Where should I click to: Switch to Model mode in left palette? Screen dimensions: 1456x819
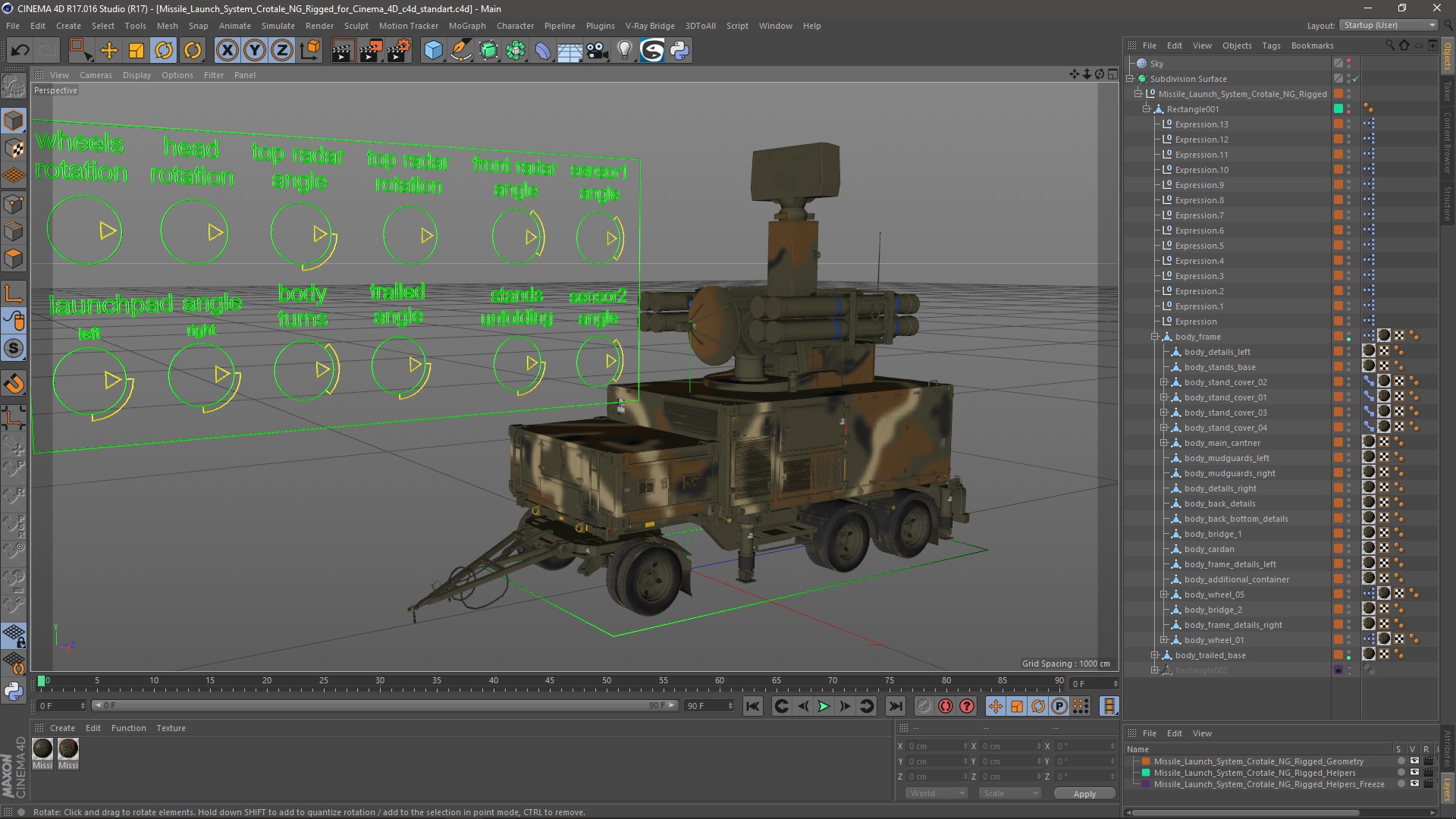click(x=14, y=121)
